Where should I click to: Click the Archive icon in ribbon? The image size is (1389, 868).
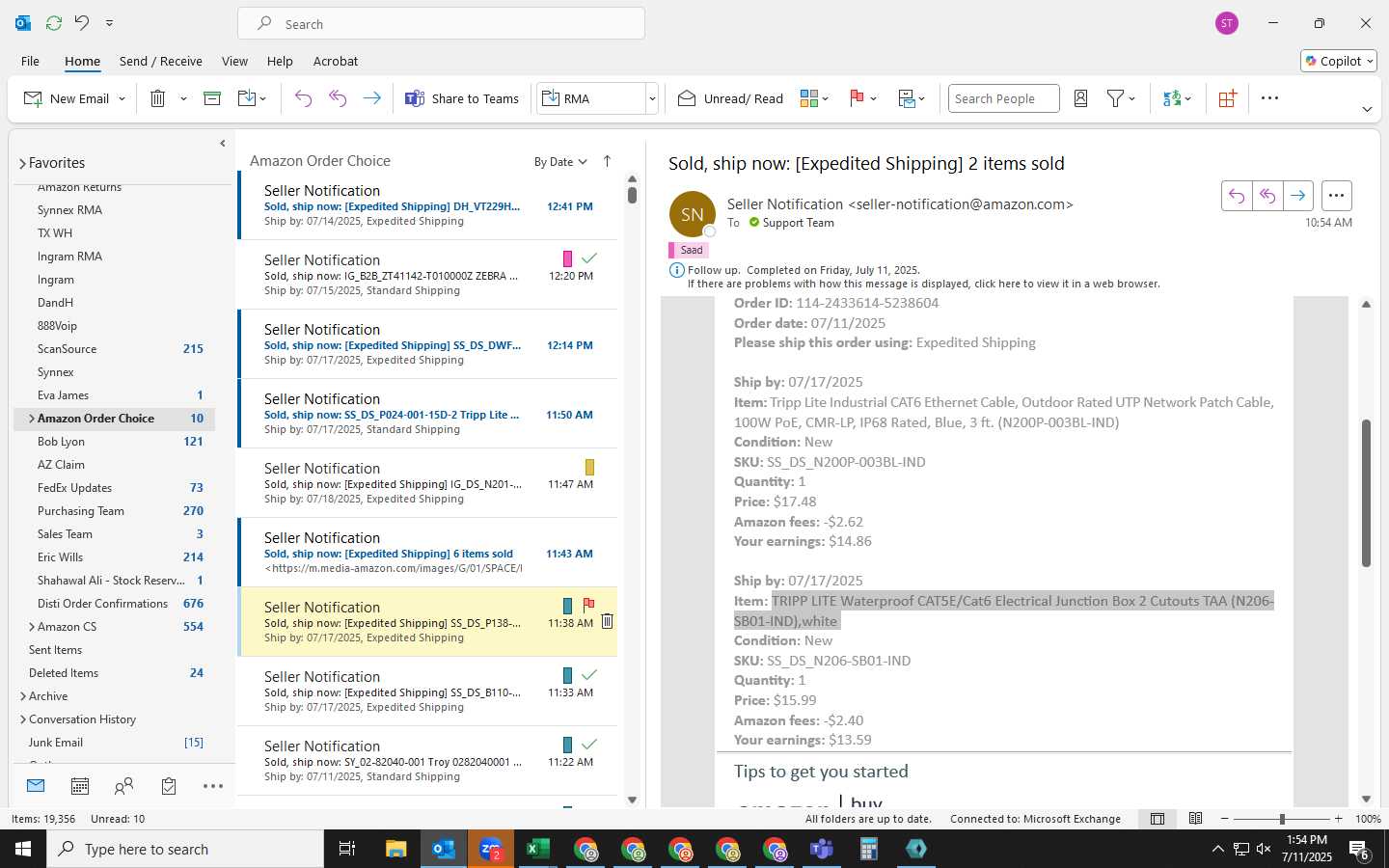pos(212,98)
